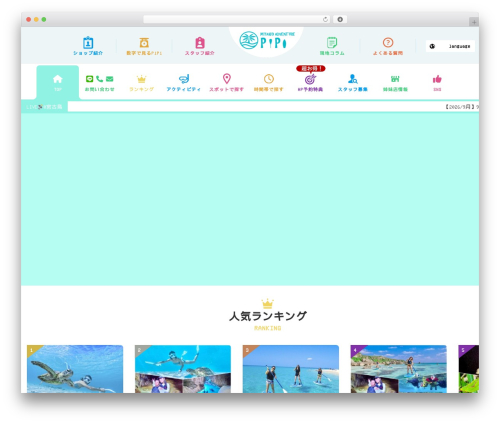Screen dimensions: 500x423
Task: Click the アクティビティ menu text
Action: 184,89
